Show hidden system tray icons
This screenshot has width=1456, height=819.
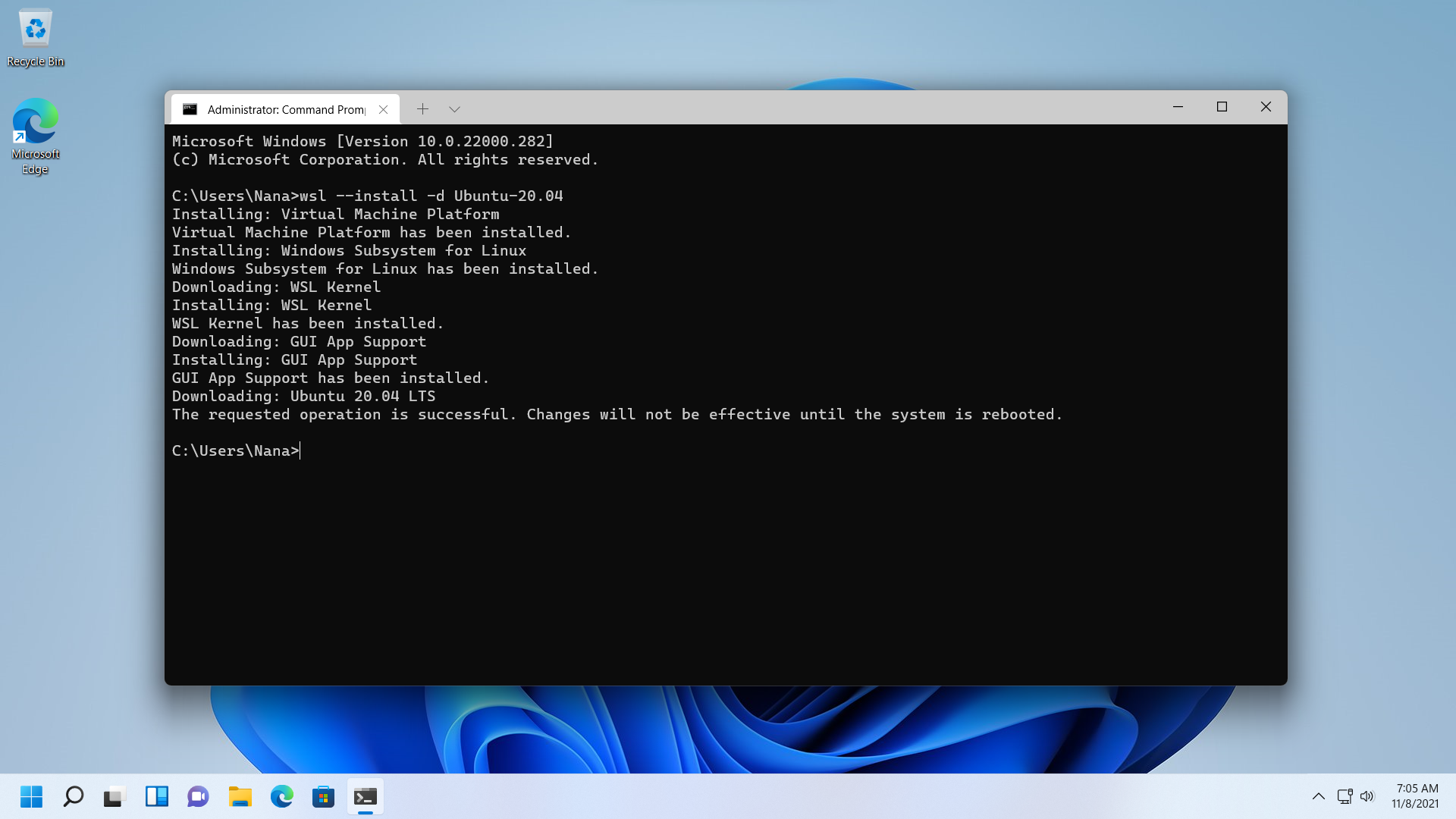pyautogui.click(x=1319, y=796)
